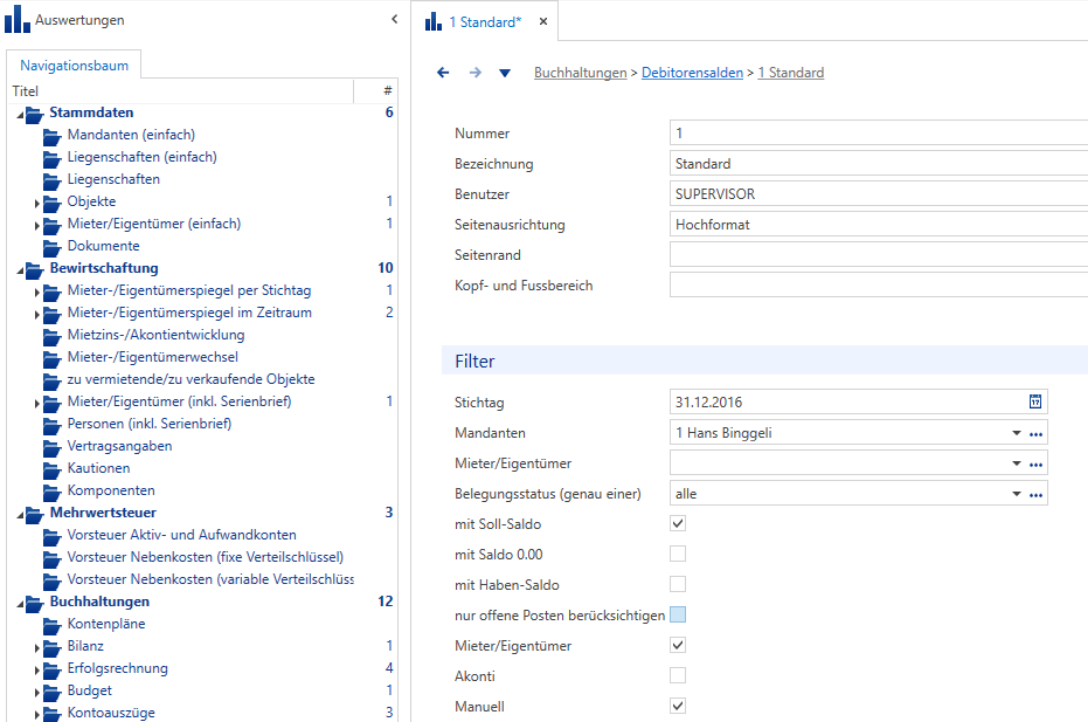
Task: Open the Debitorensalden breadcrumb link
Action: pyautogui.click(x=692, y=73)
